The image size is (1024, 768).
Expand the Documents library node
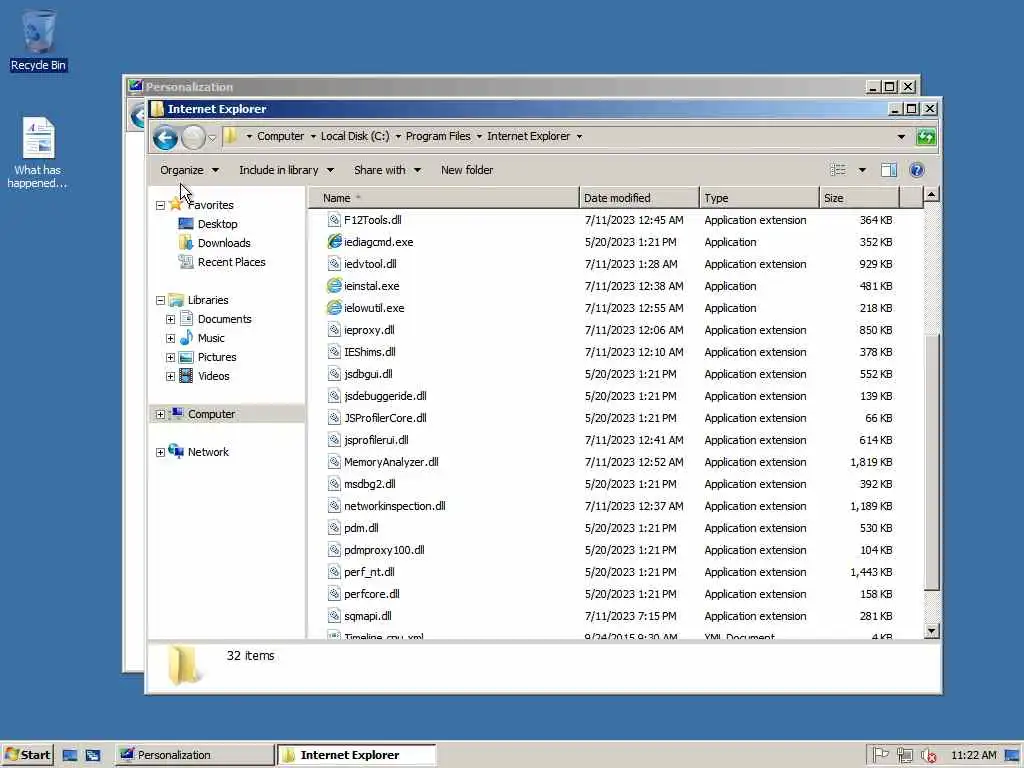pos(170,319)
